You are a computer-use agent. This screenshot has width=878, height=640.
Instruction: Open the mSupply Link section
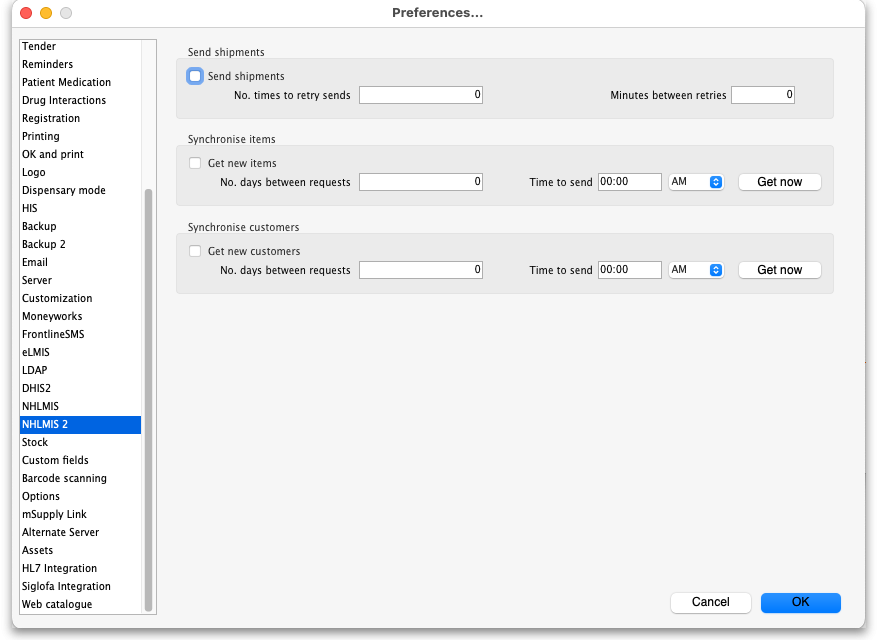[54, 514]
